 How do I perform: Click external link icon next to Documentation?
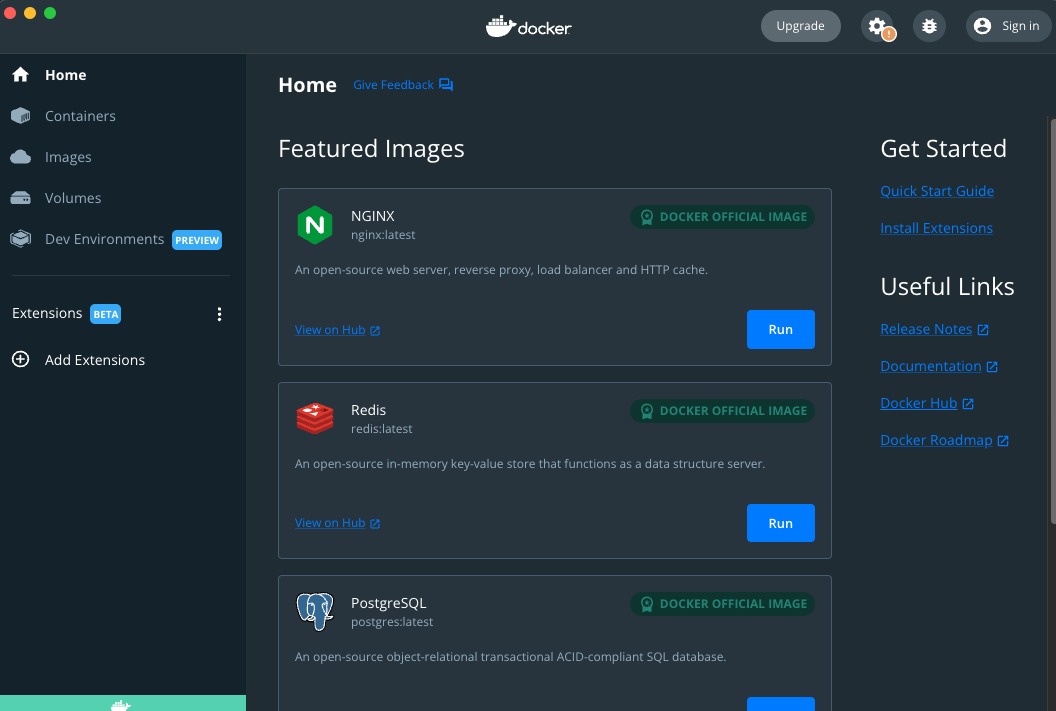(x=992, y=367)
